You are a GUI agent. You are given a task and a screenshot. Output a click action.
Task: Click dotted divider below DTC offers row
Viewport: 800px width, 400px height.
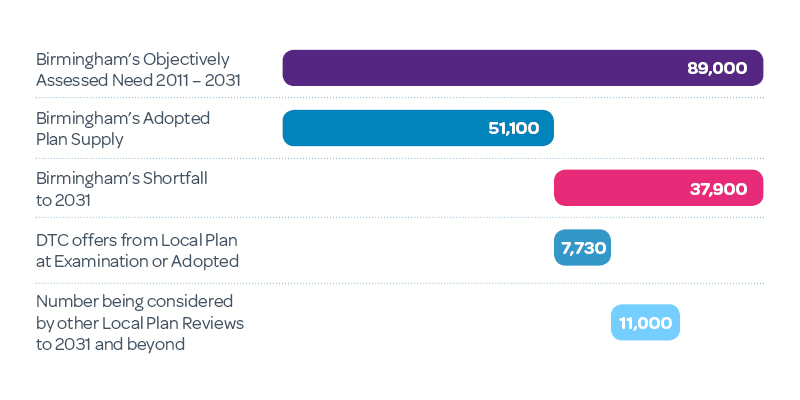(x=400, y=282)
